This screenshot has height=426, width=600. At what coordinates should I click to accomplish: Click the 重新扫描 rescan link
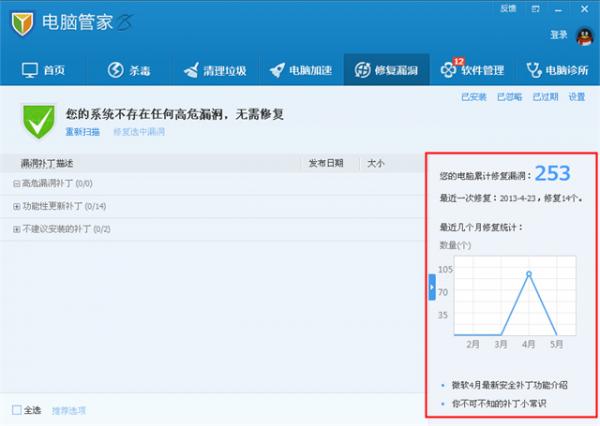pyautogui.click(x=82, y=131)
